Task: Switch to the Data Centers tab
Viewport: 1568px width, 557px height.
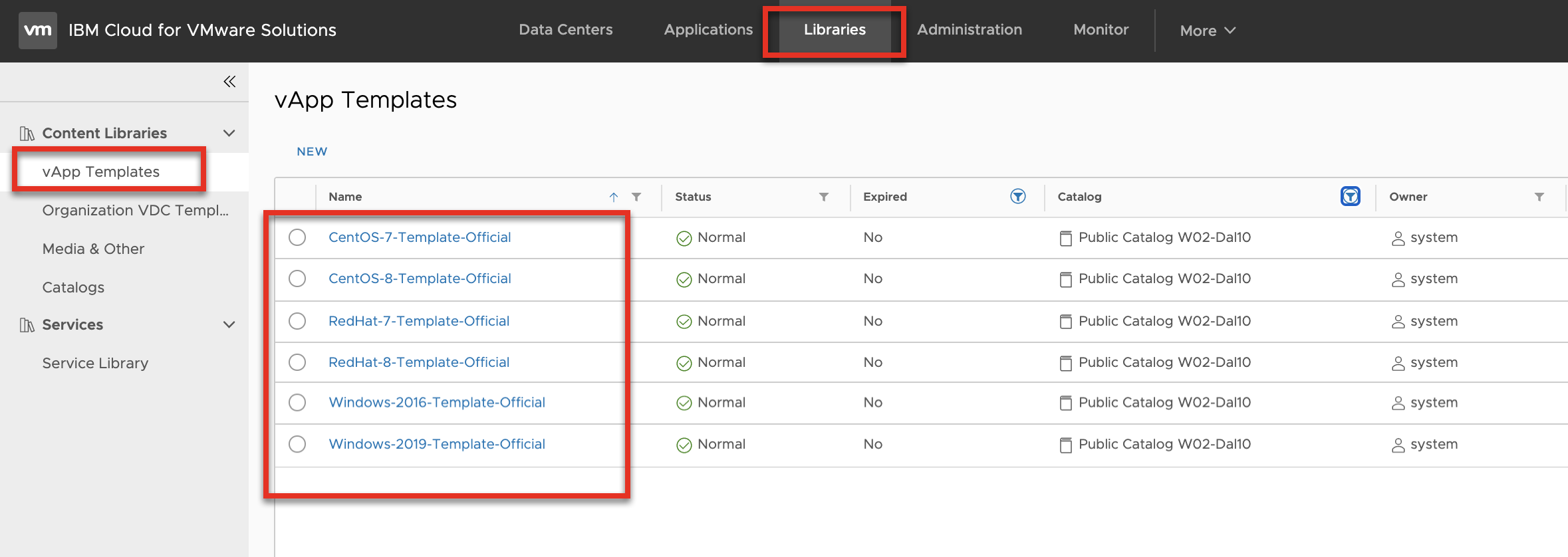Action: [565, 30]
